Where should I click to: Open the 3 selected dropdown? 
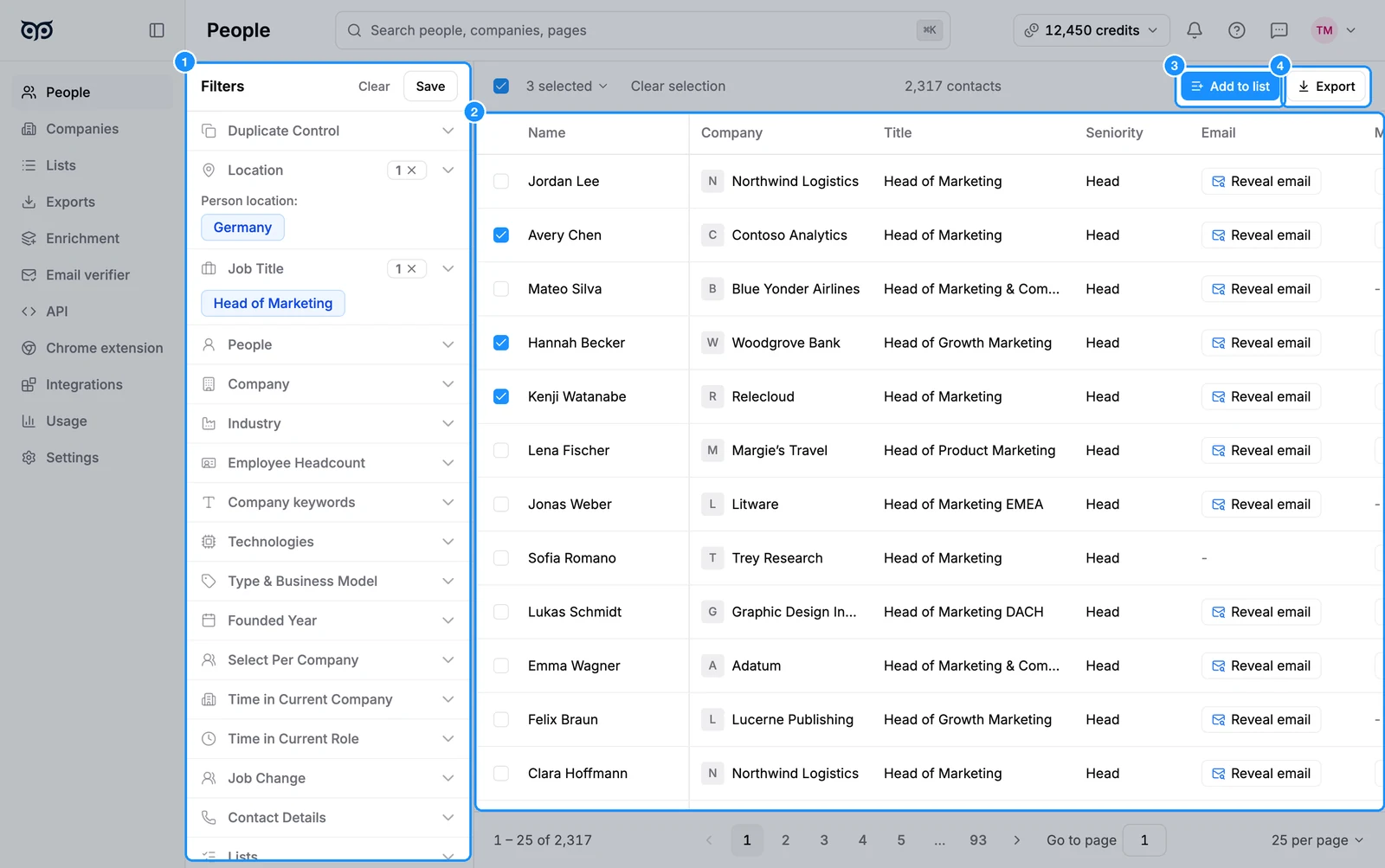pyautogui.click(x=566, y=87)
